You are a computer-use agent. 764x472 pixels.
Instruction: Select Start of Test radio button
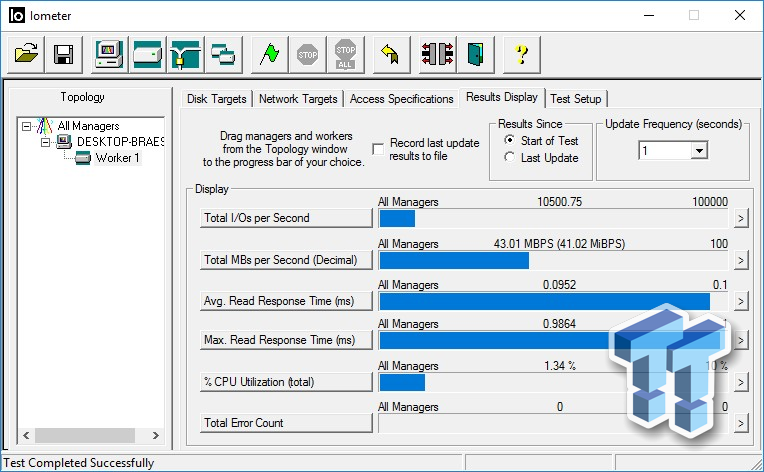pos(509,140)
